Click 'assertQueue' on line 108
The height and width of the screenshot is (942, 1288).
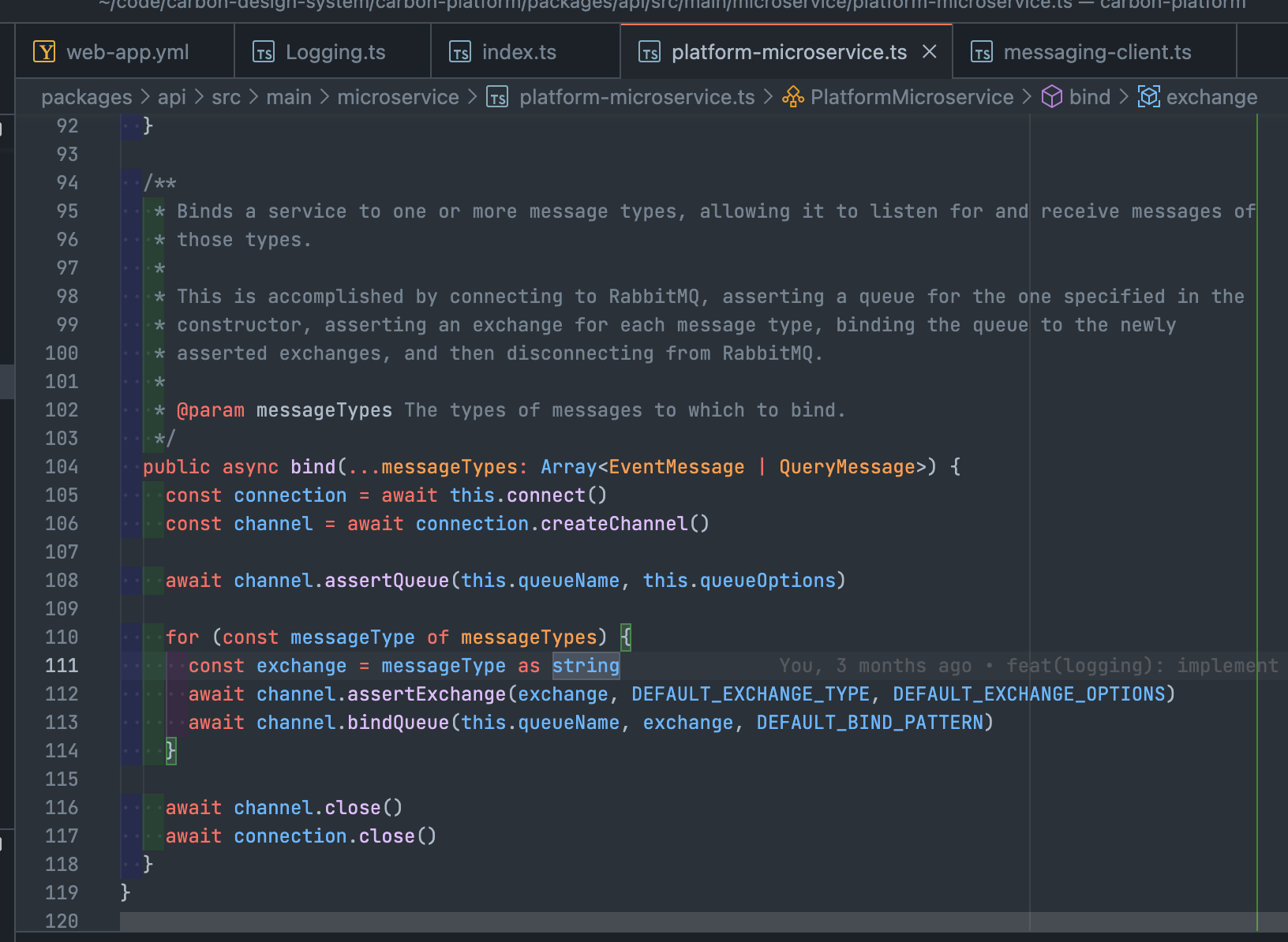tap(387, 581)
